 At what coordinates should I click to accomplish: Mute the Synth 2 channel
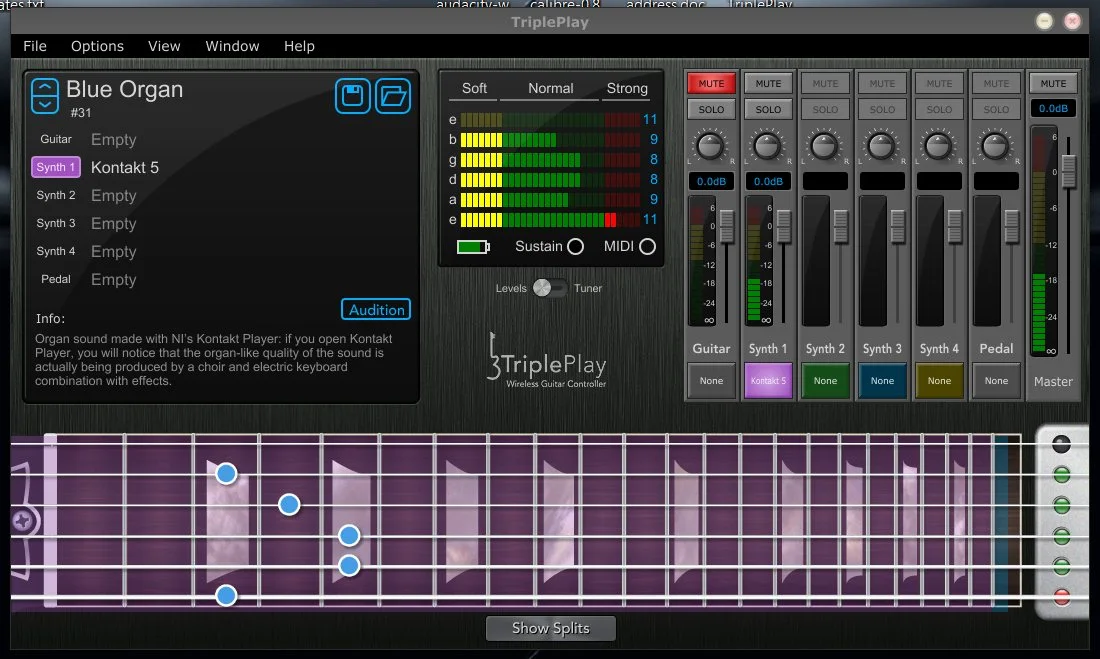pos(825,84)
